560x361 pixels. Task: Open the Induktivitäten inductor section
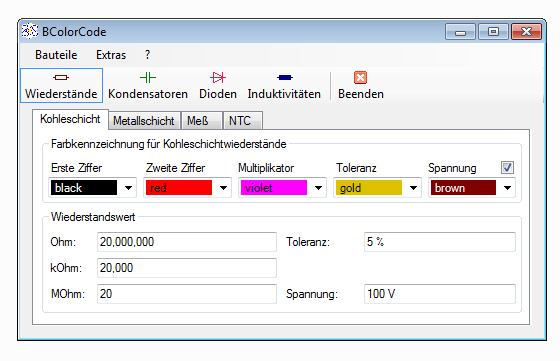point(284,85)
